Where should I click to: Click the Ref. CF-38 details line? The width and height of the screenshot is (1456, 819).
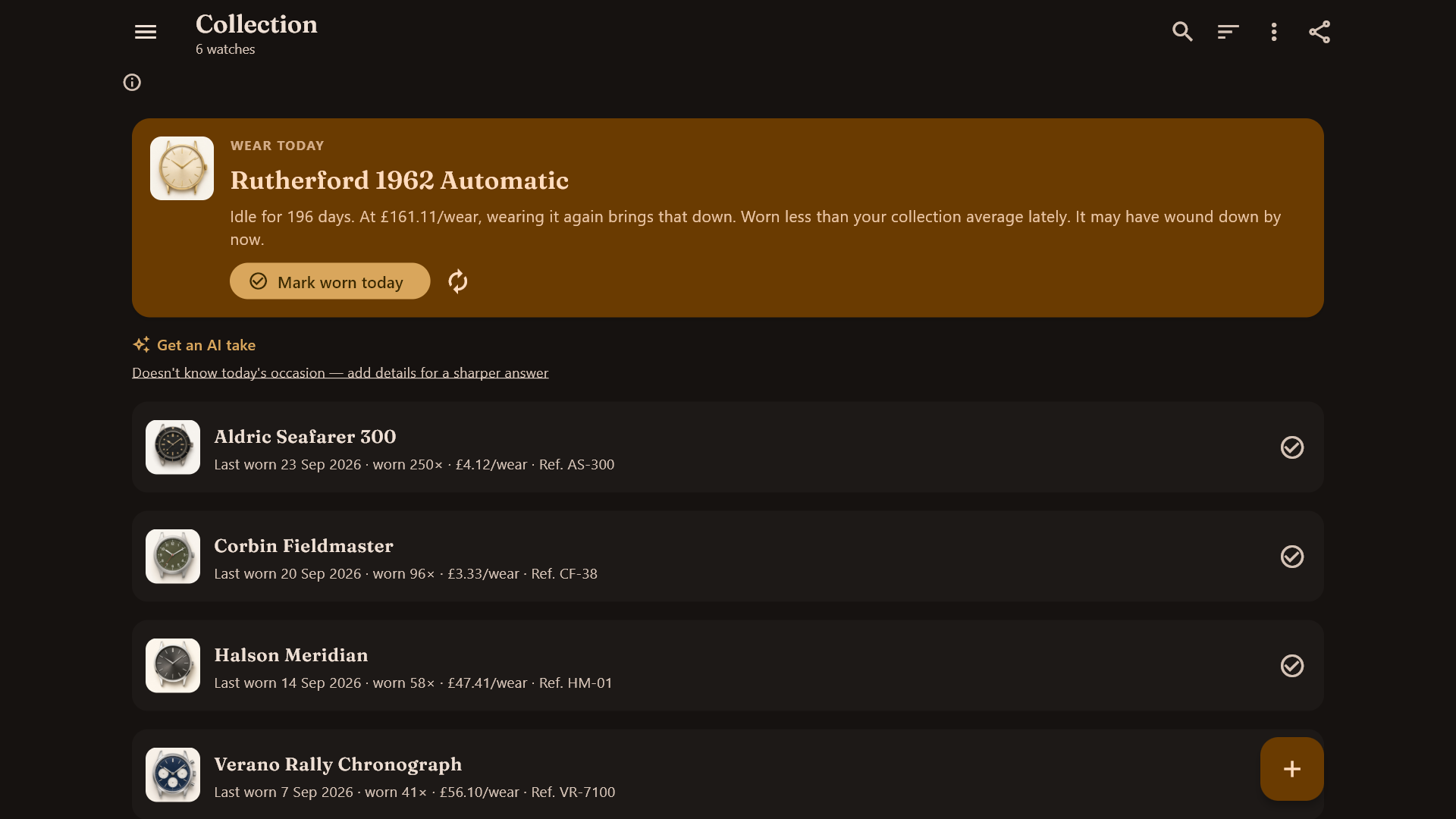(406, 574)
